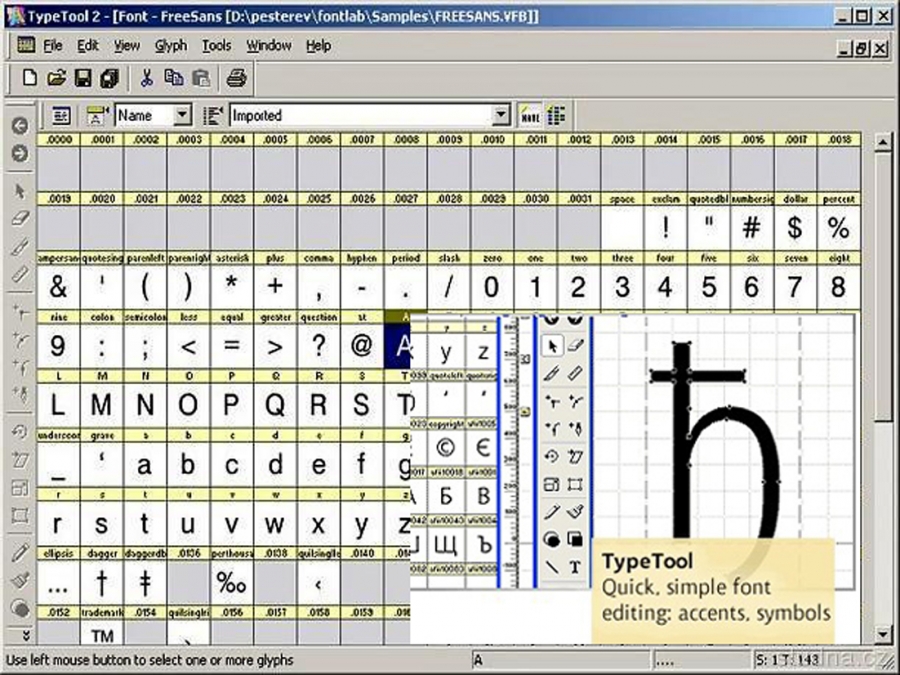Click the Copy icon in the toolbar
Image resolution: width=900 pixels, height=675 pixels.
click(174, 77)
